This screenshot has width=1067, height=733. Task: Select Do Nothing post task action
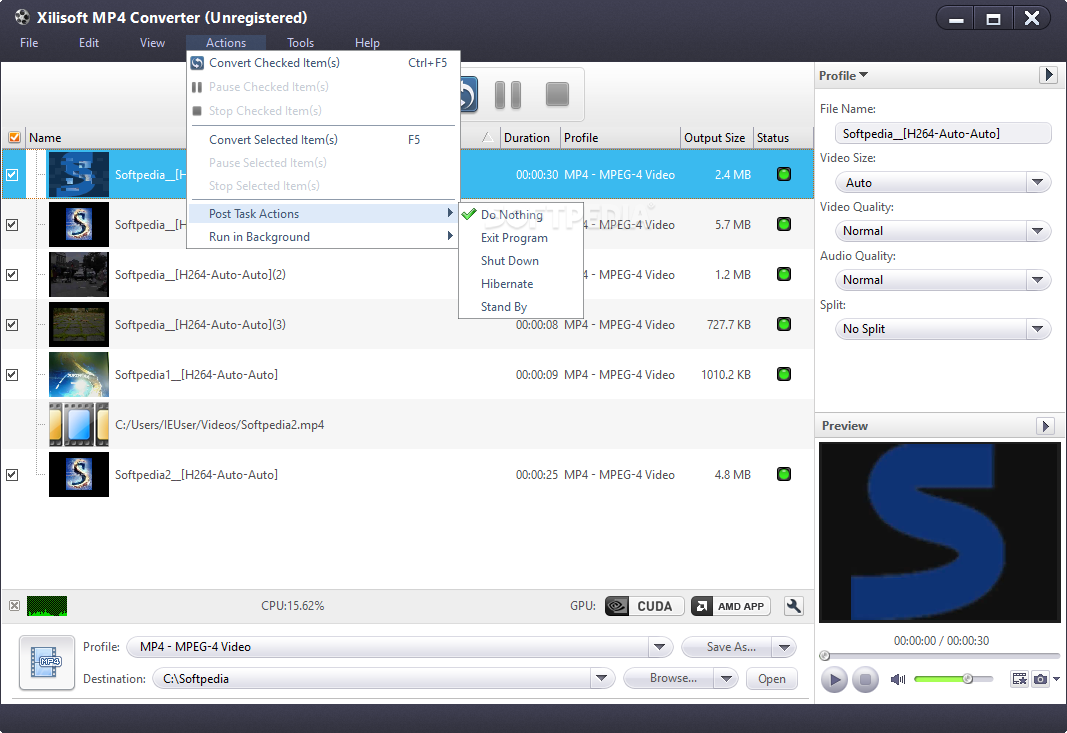point(521,214)
